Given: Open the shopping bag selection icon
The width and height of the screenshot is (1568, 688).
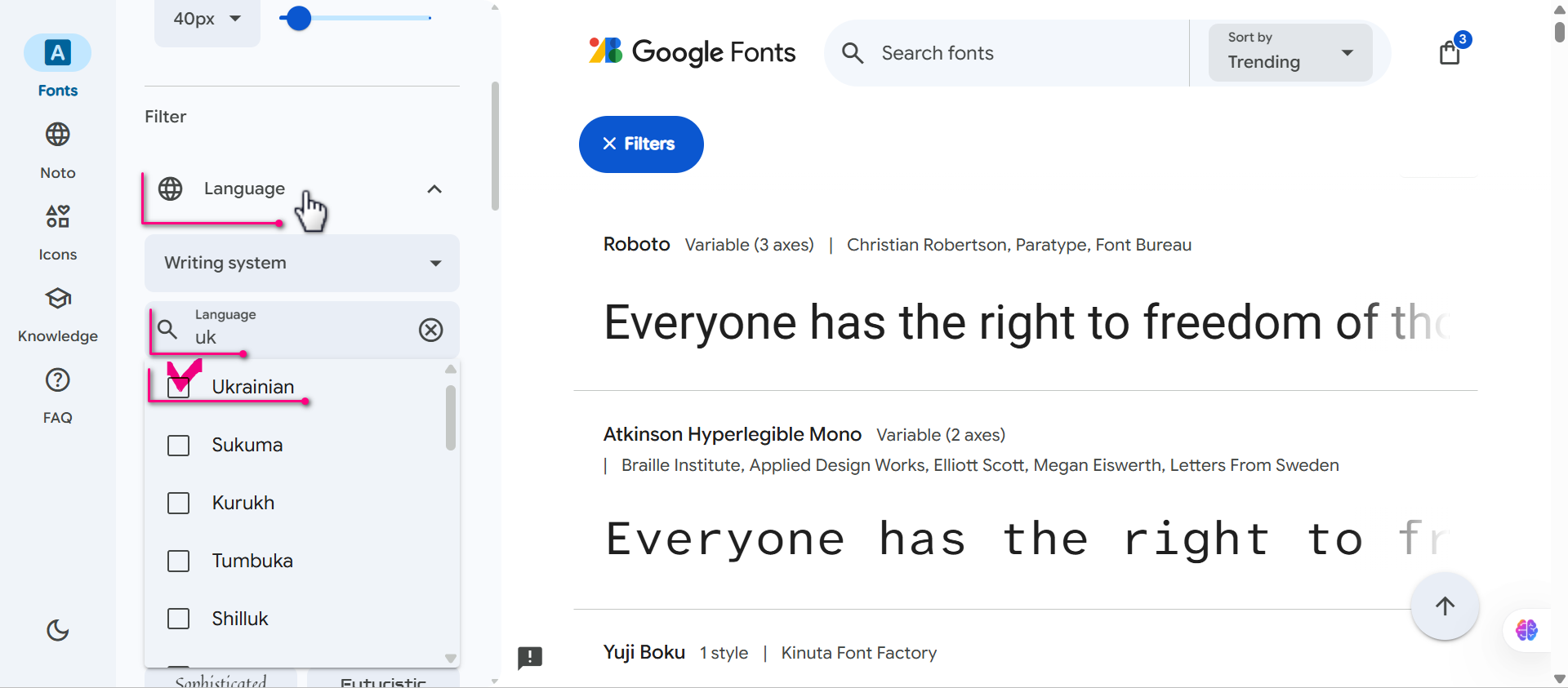Looking at the screenshot, I should 1450,53.
